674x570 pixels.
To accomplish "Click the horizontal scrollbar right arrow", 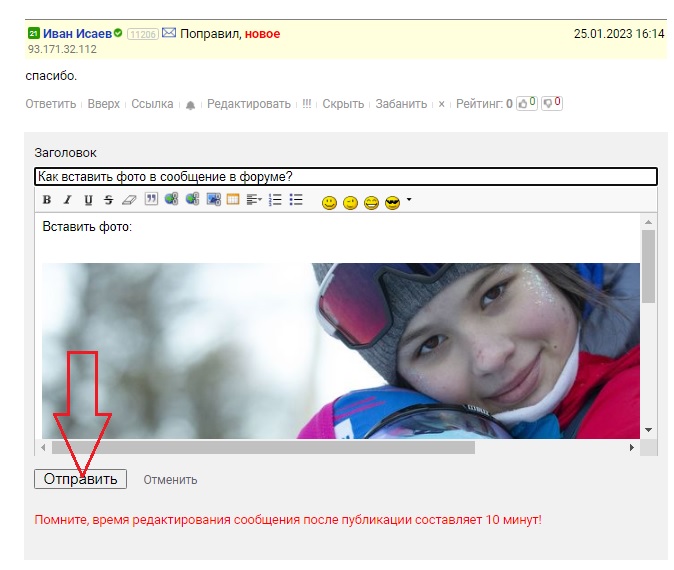I will pyautogui.click(x=631, y=447).
